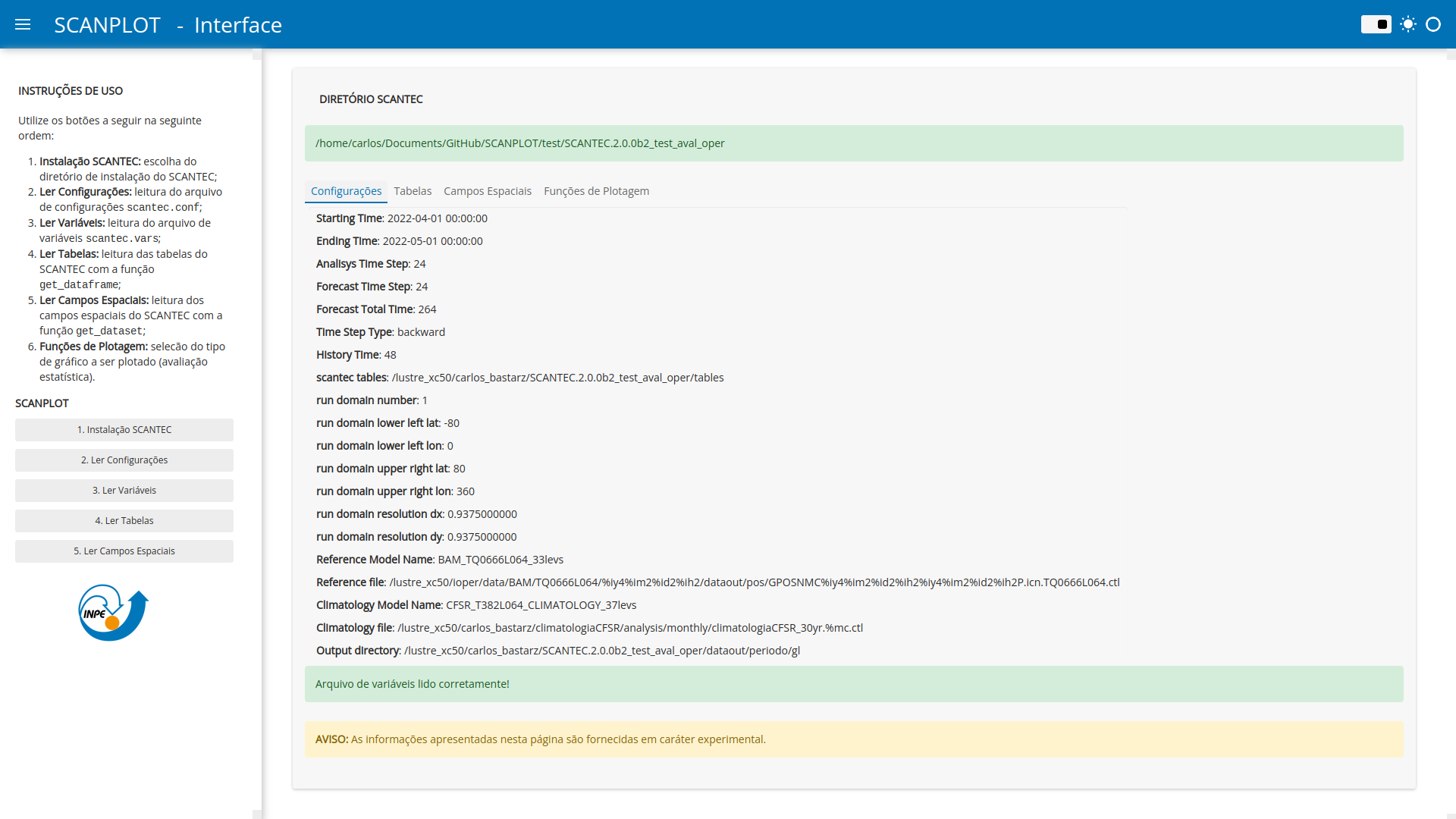Open the Campos Espaciais tab
Screen dimensions: 1456x819
[x=488, y=191]
